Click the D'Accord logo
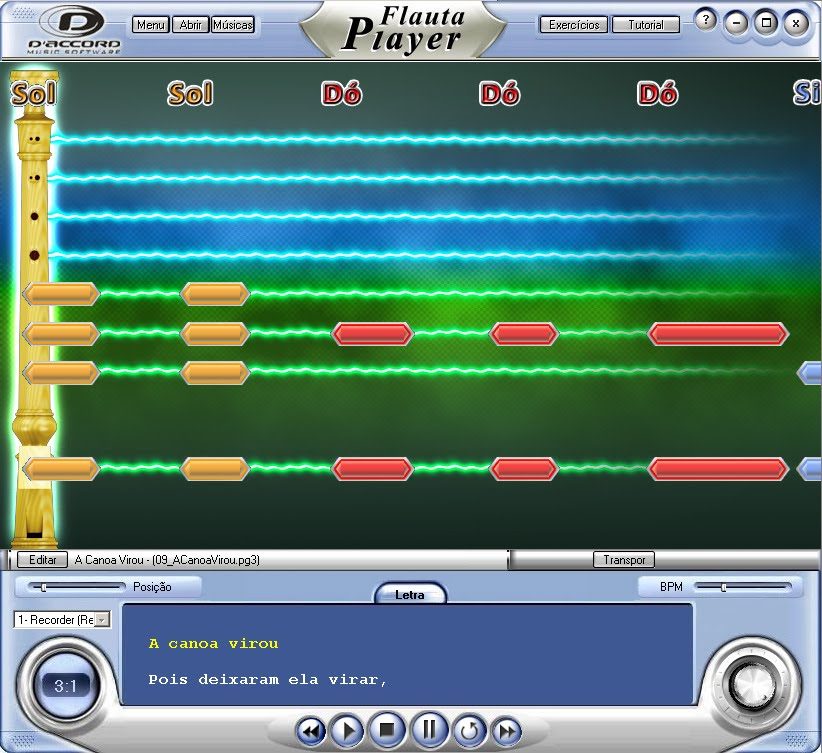This screenshot has width=822, height=753. pos(74,30)
